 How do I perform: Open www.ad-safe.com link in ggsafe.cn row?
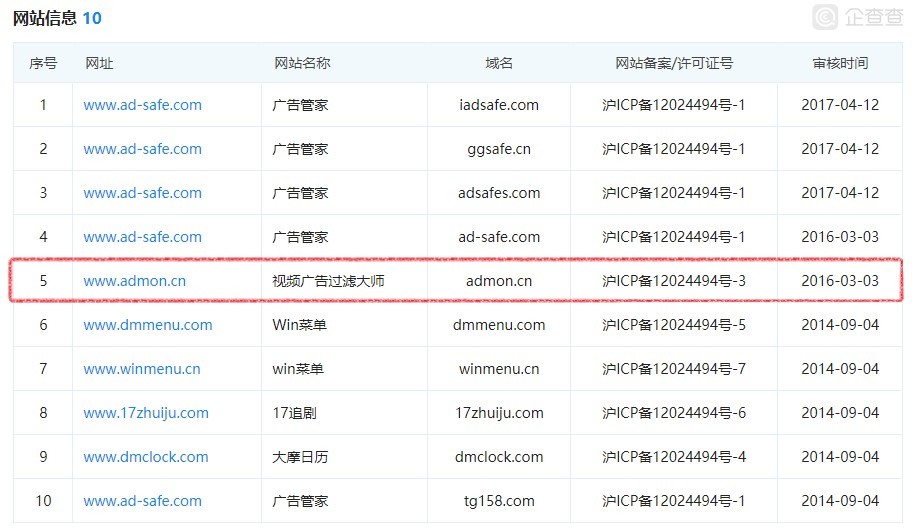tap(142, 149)
